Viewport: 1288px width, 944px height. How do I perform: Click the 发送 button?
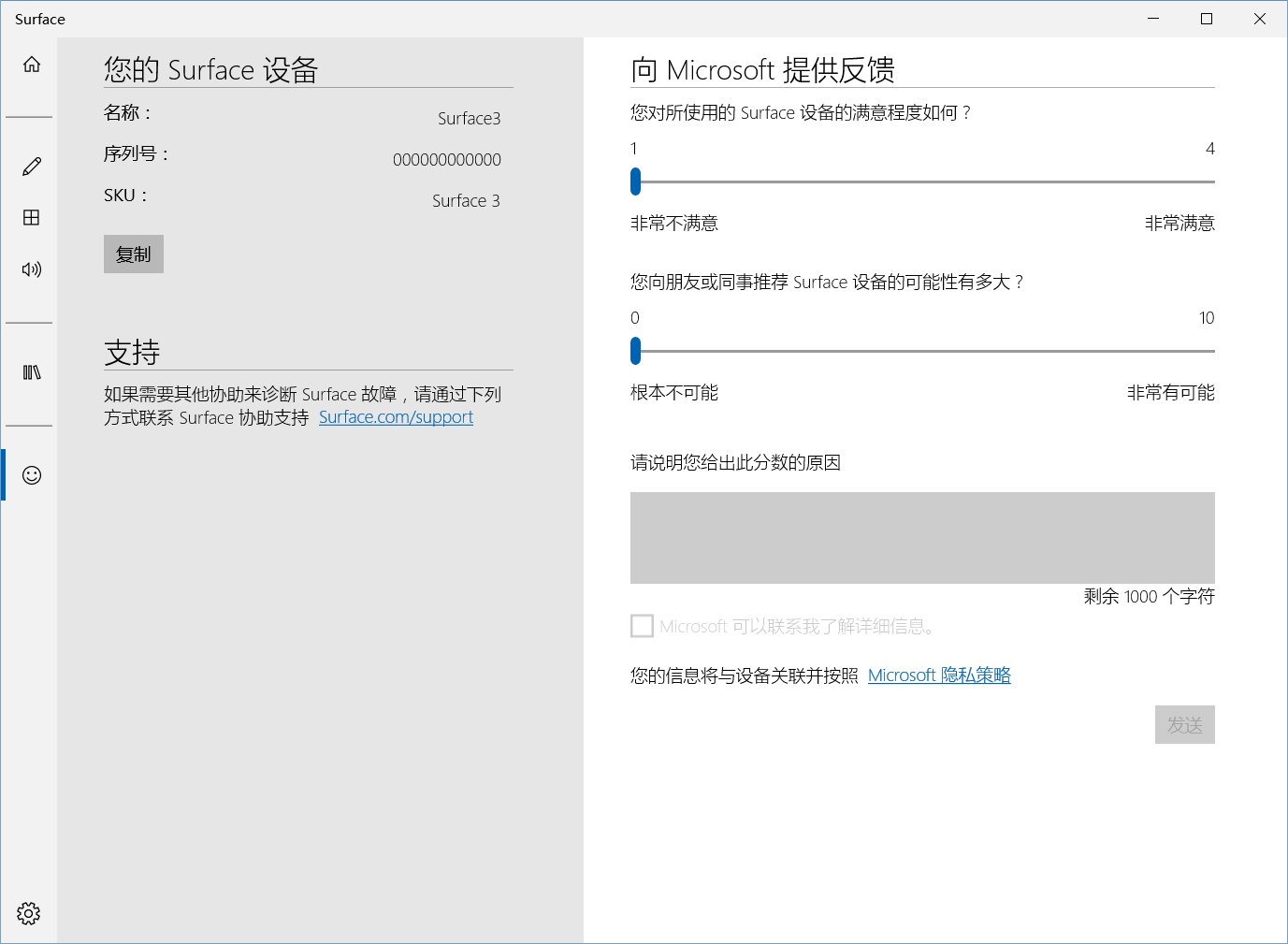[1185, 725]
